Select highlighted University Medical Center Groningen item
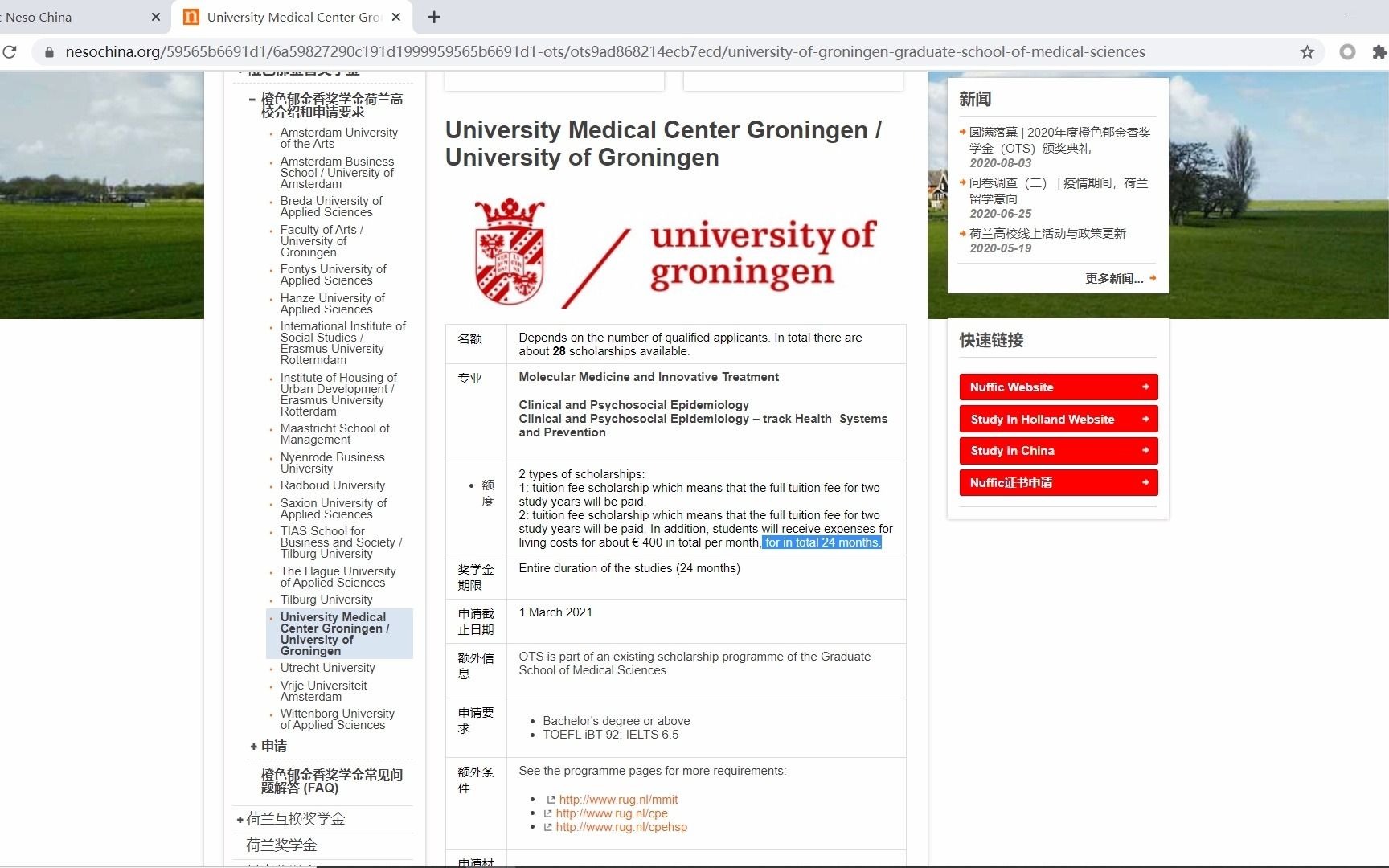The height and width of the screenshot is (868, 1389). tap(339, 634)
